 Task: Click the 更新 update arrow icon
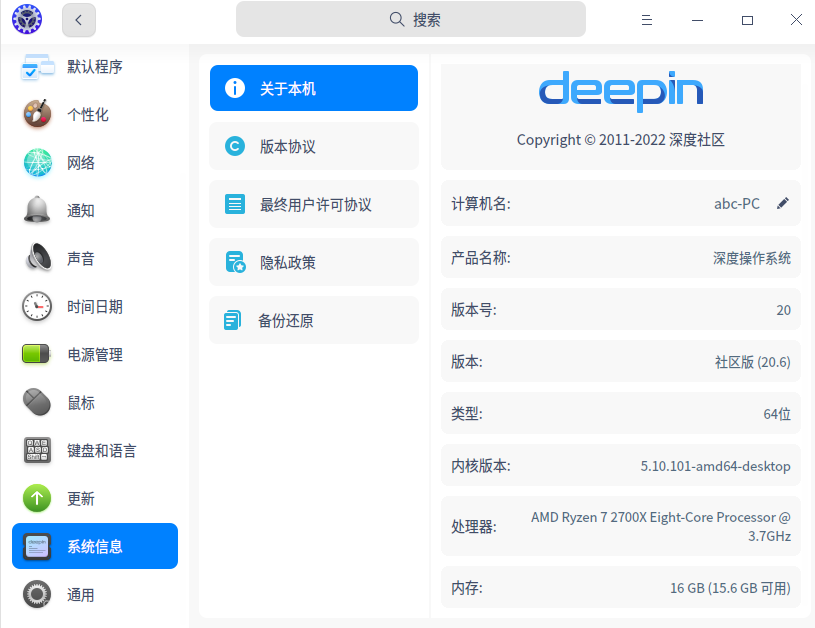(36, 498)
